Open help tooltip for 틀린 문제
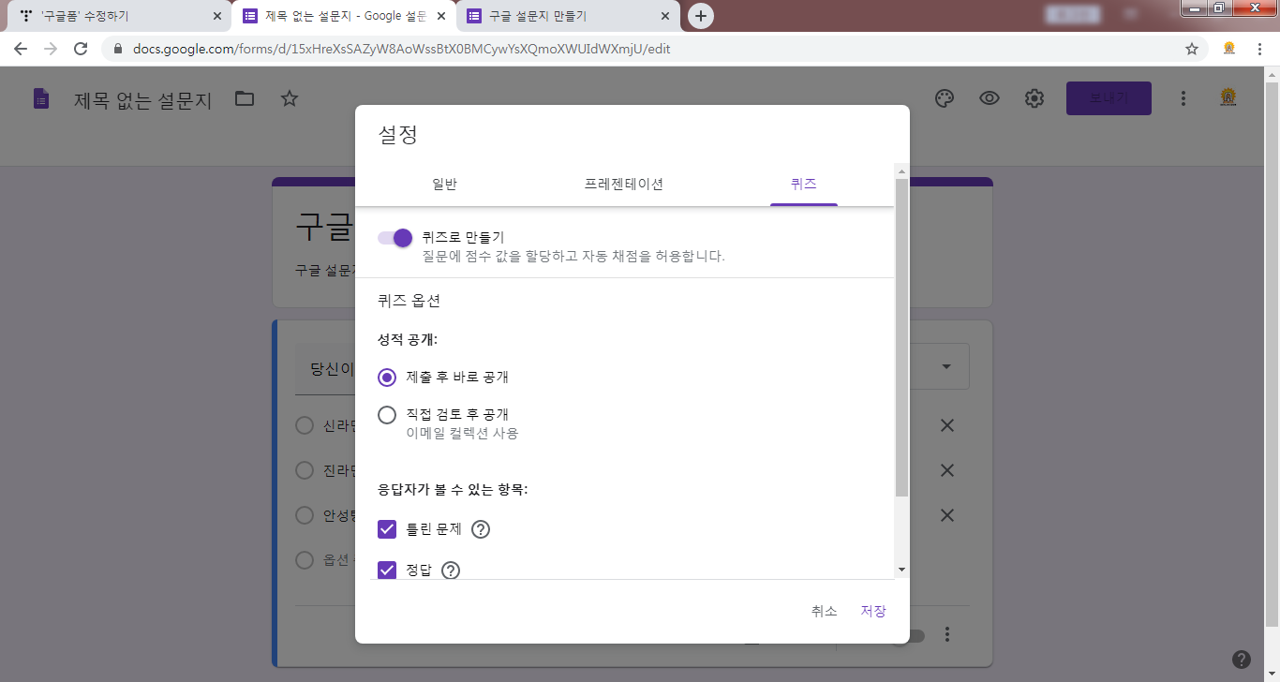The image size is (1280, 682). [480, 530]
